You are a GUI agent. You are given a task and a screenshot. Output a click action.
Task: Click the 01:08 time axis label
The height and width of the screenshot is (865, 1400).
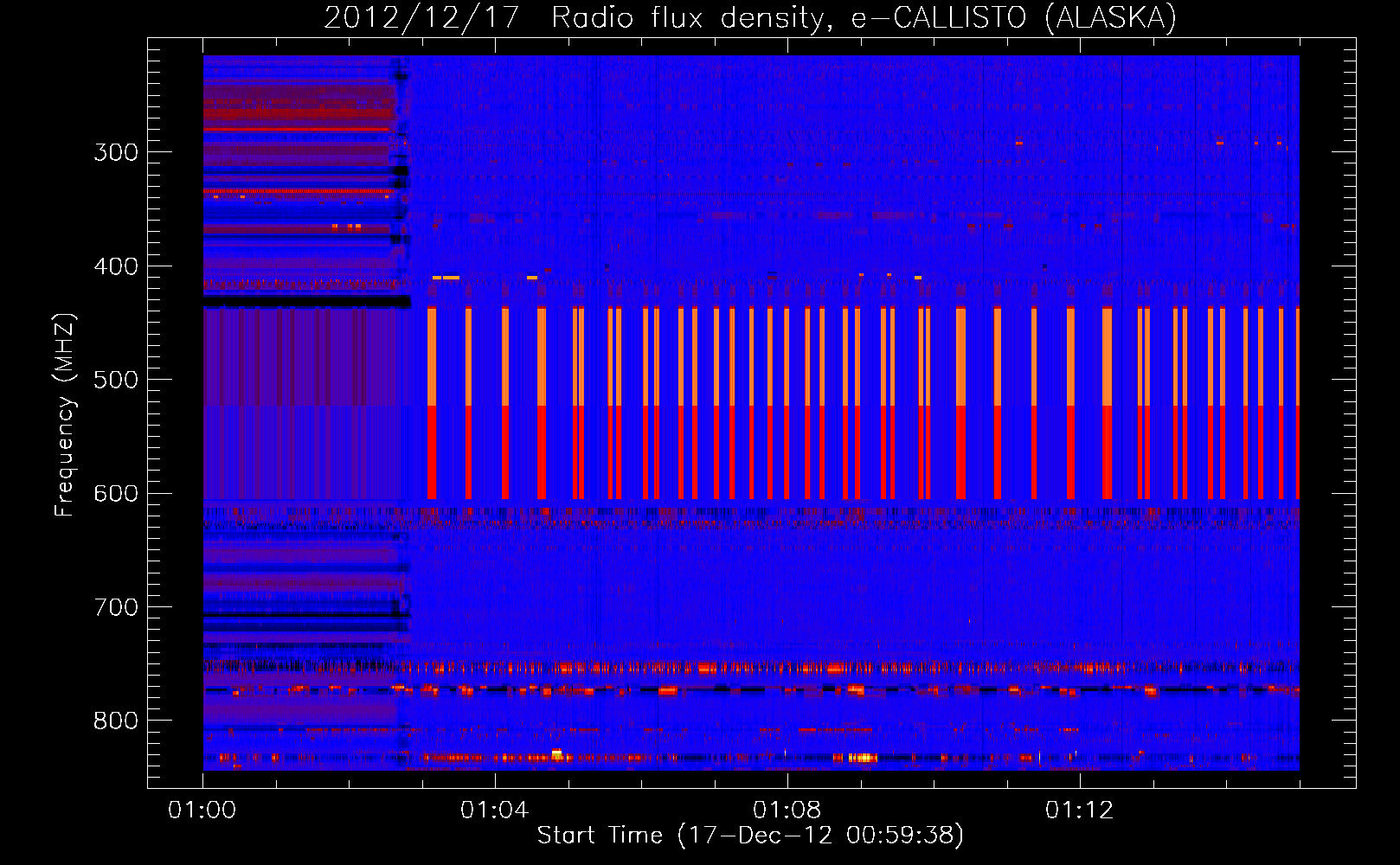click(x=787, y=811)
